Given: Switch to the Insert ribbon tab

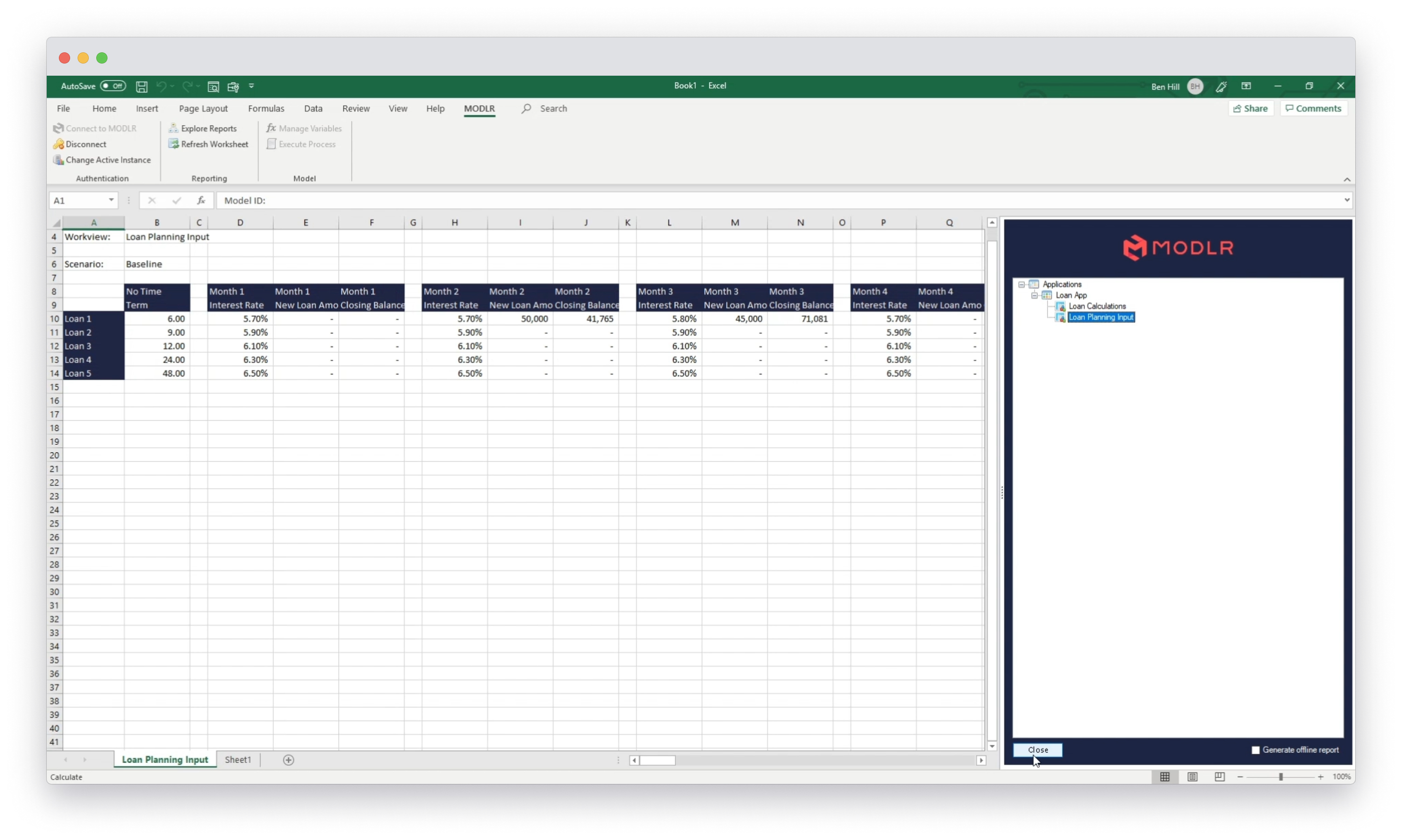Looking at the screenshot, I should click(x=147, y=109).
